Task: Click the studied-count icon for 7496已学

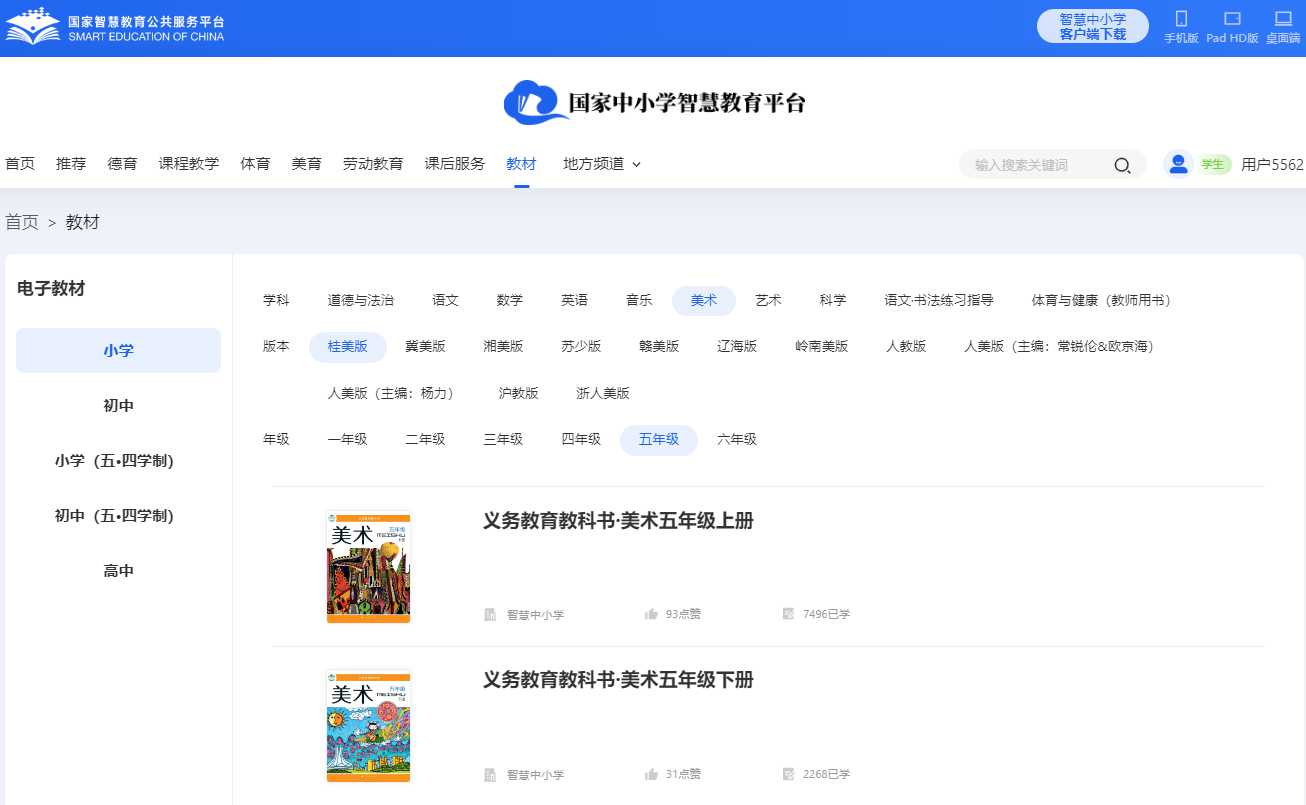Action: coord(788,614)
